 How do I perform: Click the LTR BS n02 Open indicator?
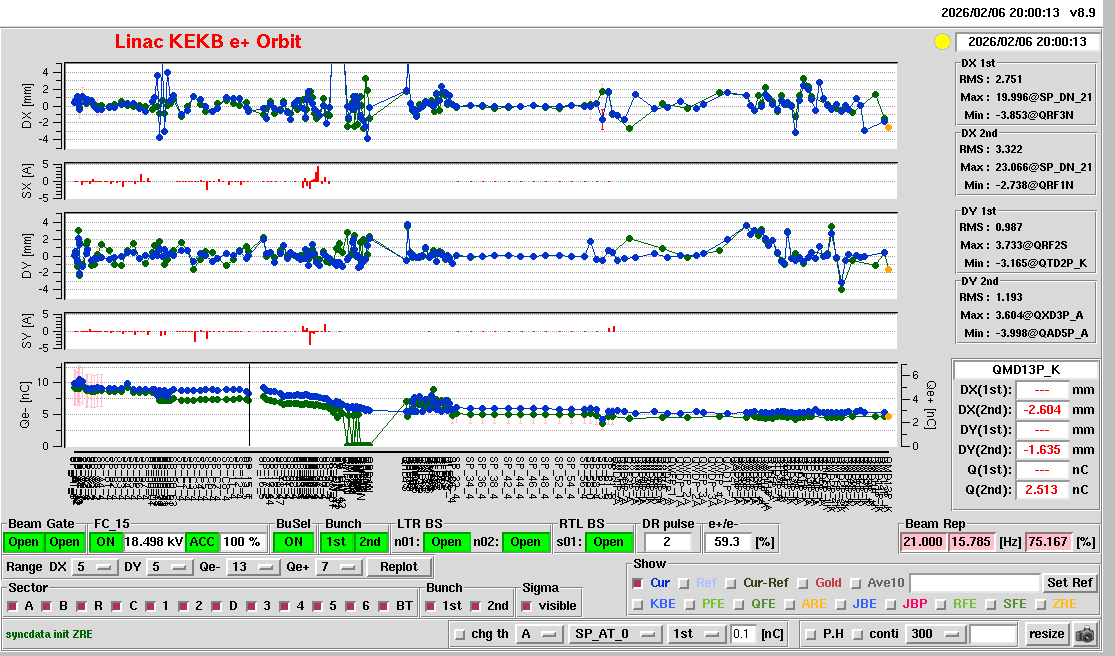pyautogui.click(x=525, y=542)
